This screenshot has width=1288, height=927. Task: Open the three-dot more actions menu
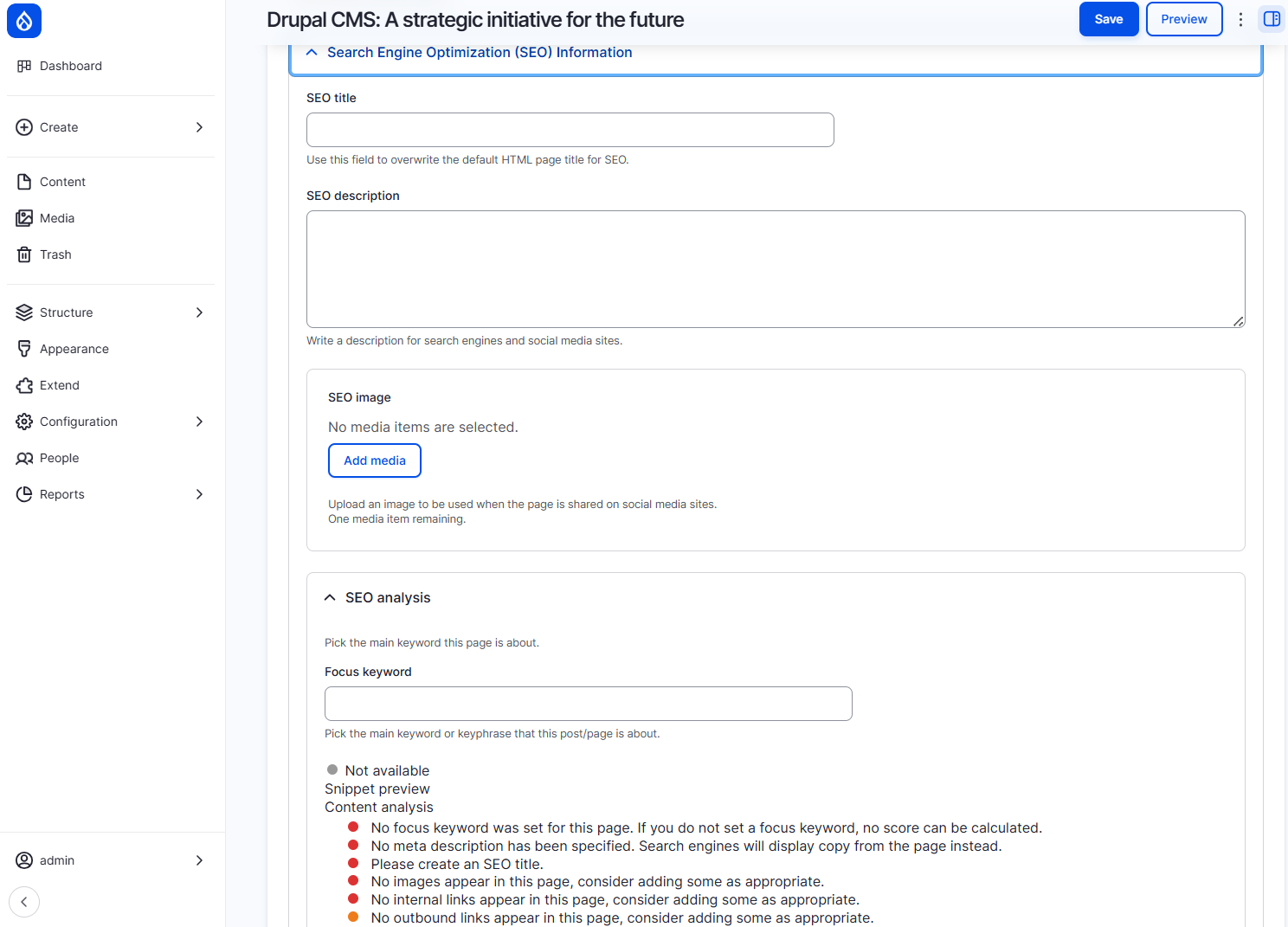[1240, 19]
